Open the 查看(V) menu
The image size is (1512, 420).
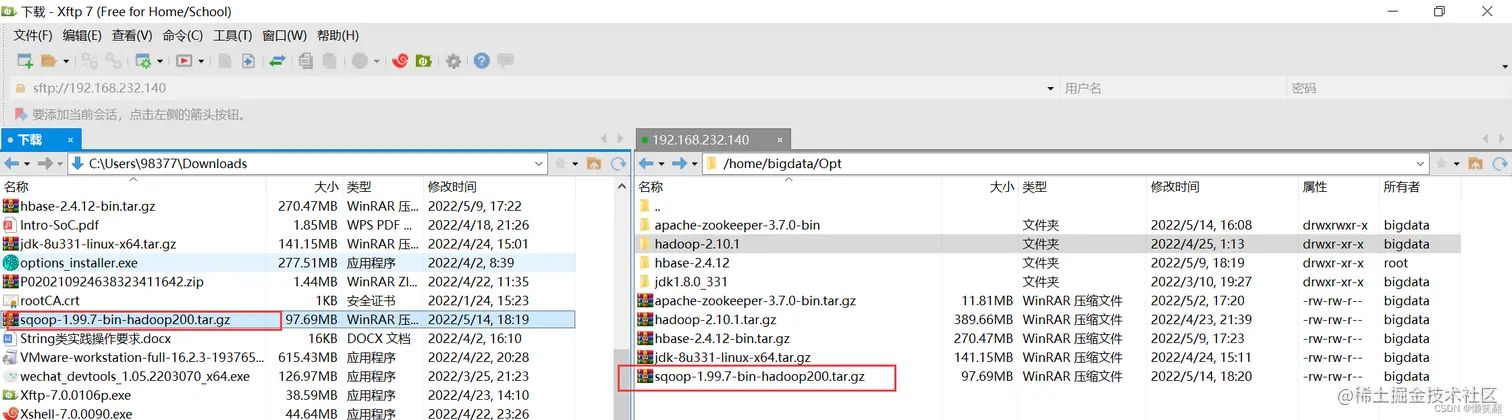(132, 36)
